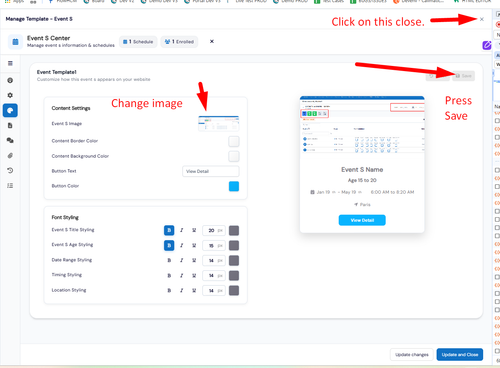
Task: Click the X next to the Enrolled badge
Action: (x=212, y=41)
